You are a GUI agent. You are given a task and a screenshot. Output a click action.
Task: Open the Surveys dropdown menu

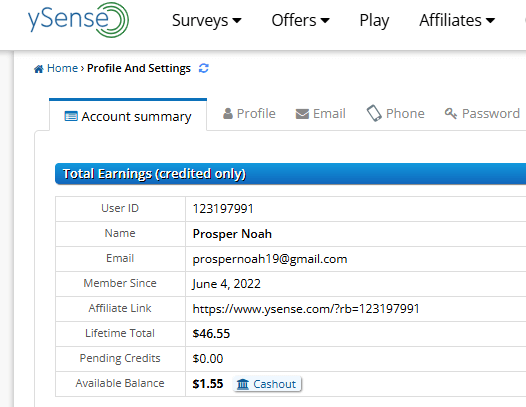tap(207, 20)
